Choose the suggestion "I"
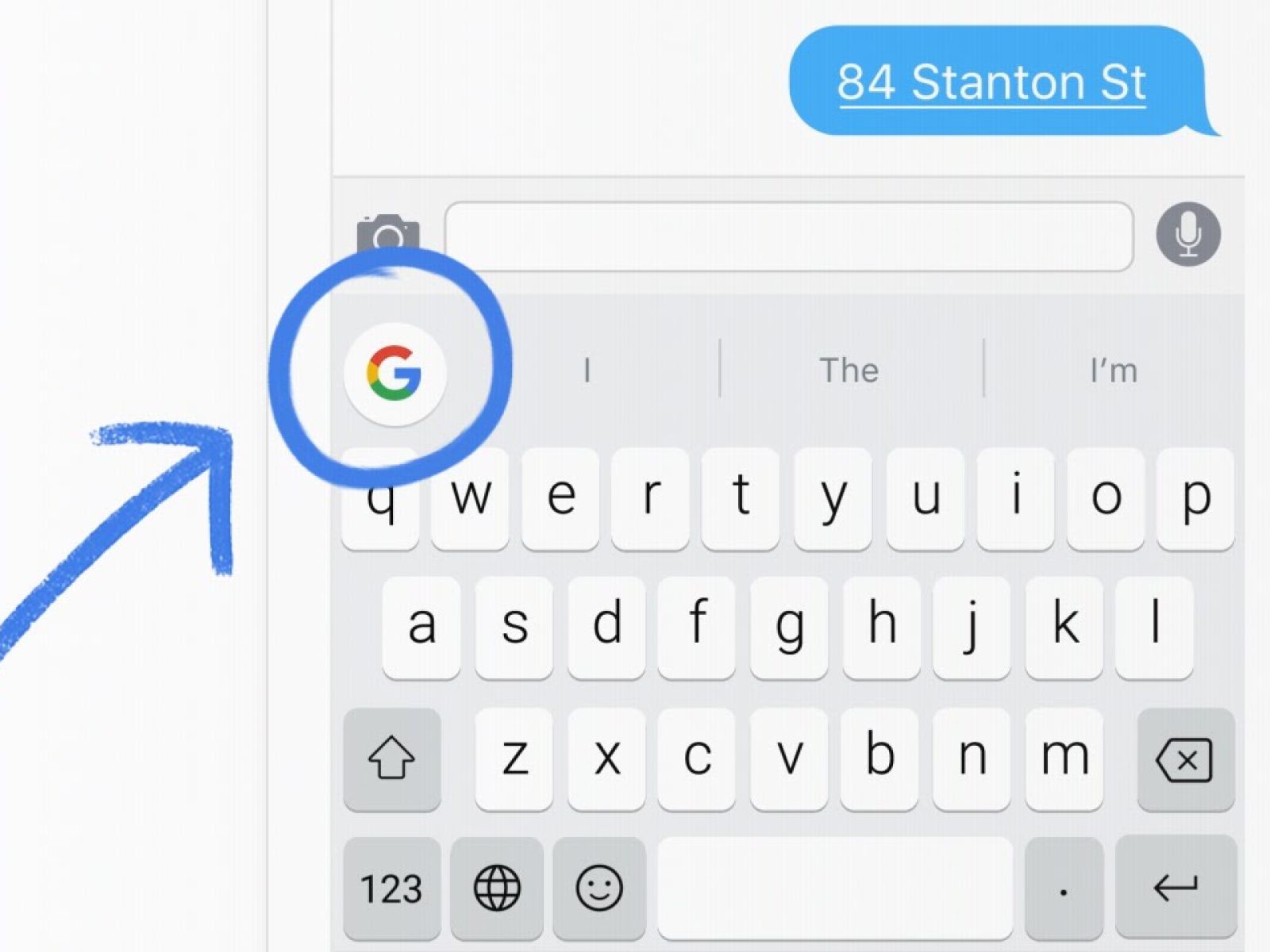This screenshot has height=952, width=1270. coord(587,370)
